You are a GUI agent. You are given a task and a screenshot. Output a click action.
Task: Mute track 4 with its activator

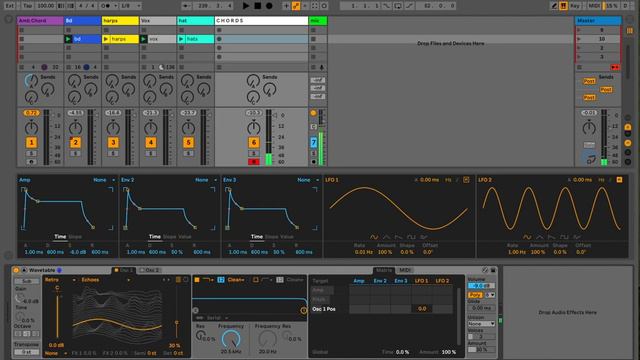(151, 142)
